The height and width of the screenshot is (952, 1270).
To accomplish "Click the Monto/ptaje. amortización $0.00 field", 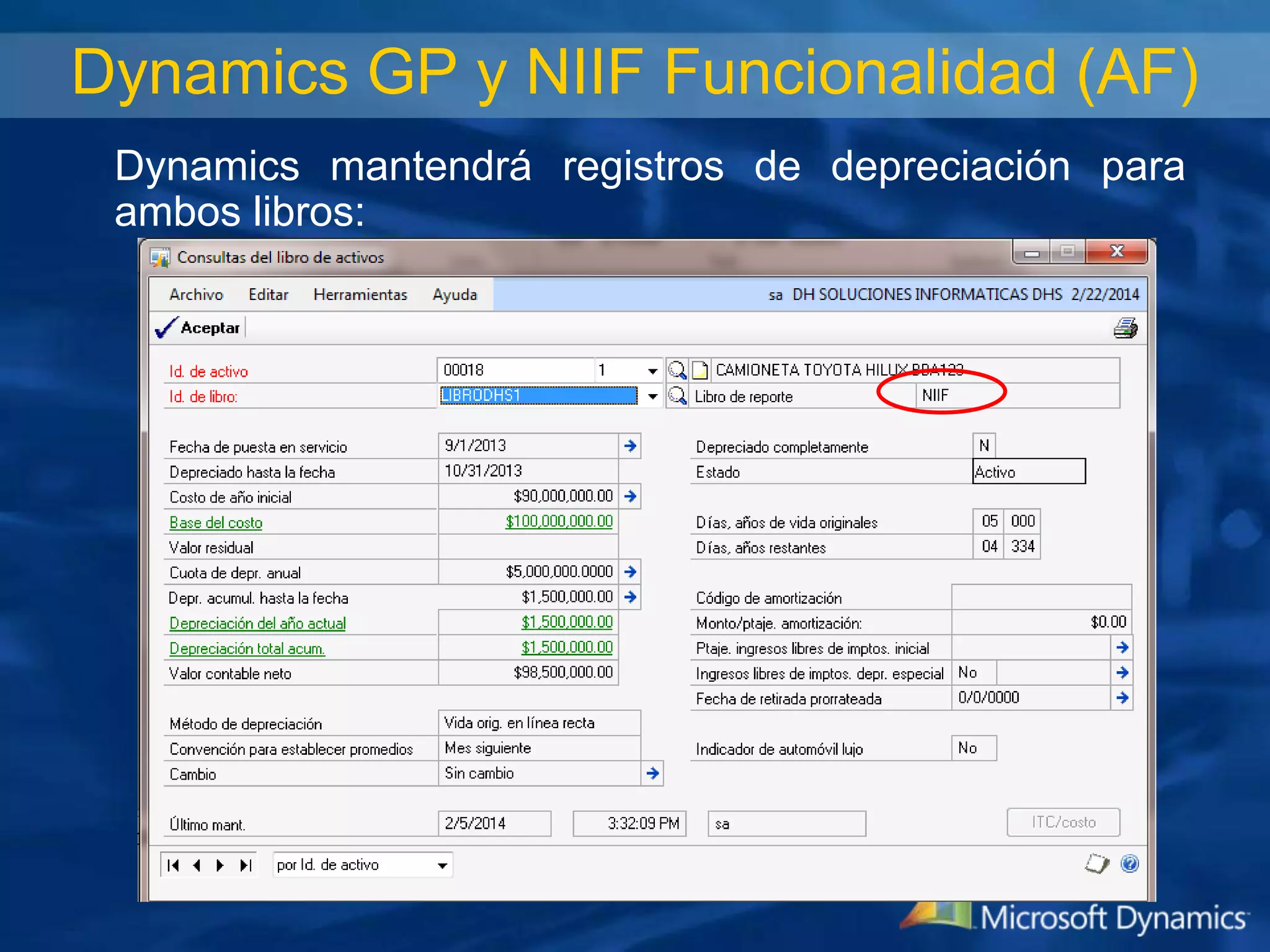I will [1041, 622].
